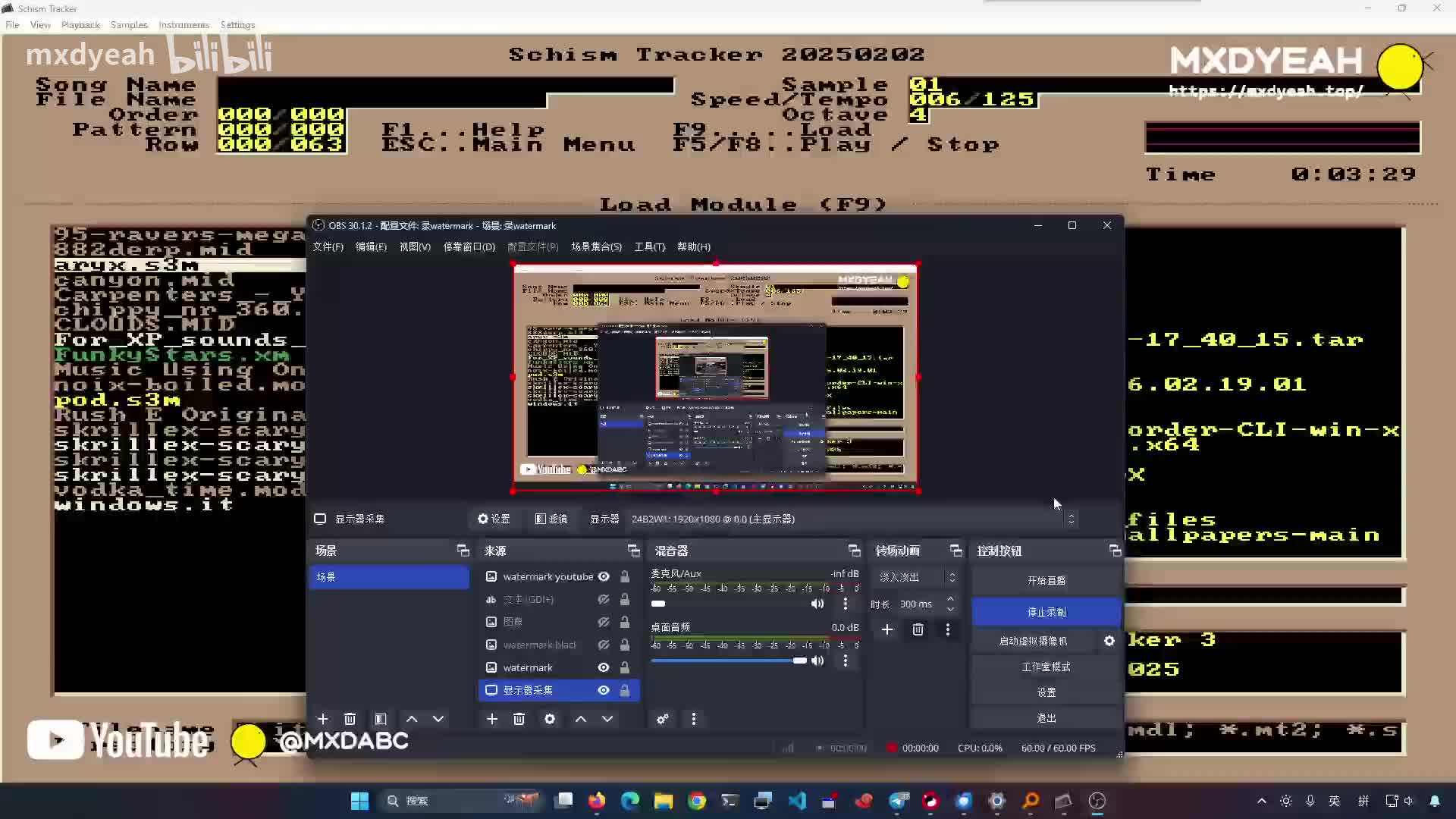This screenshot has width=1456, height=819.
Task: Add transition with plus icon
Action: [887, 629]
